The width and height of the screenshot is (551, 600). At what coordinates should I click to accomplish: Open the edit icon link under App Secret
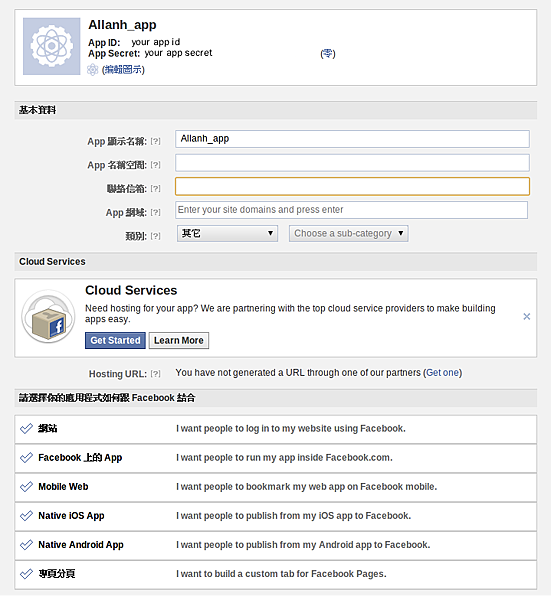(123, 70)
